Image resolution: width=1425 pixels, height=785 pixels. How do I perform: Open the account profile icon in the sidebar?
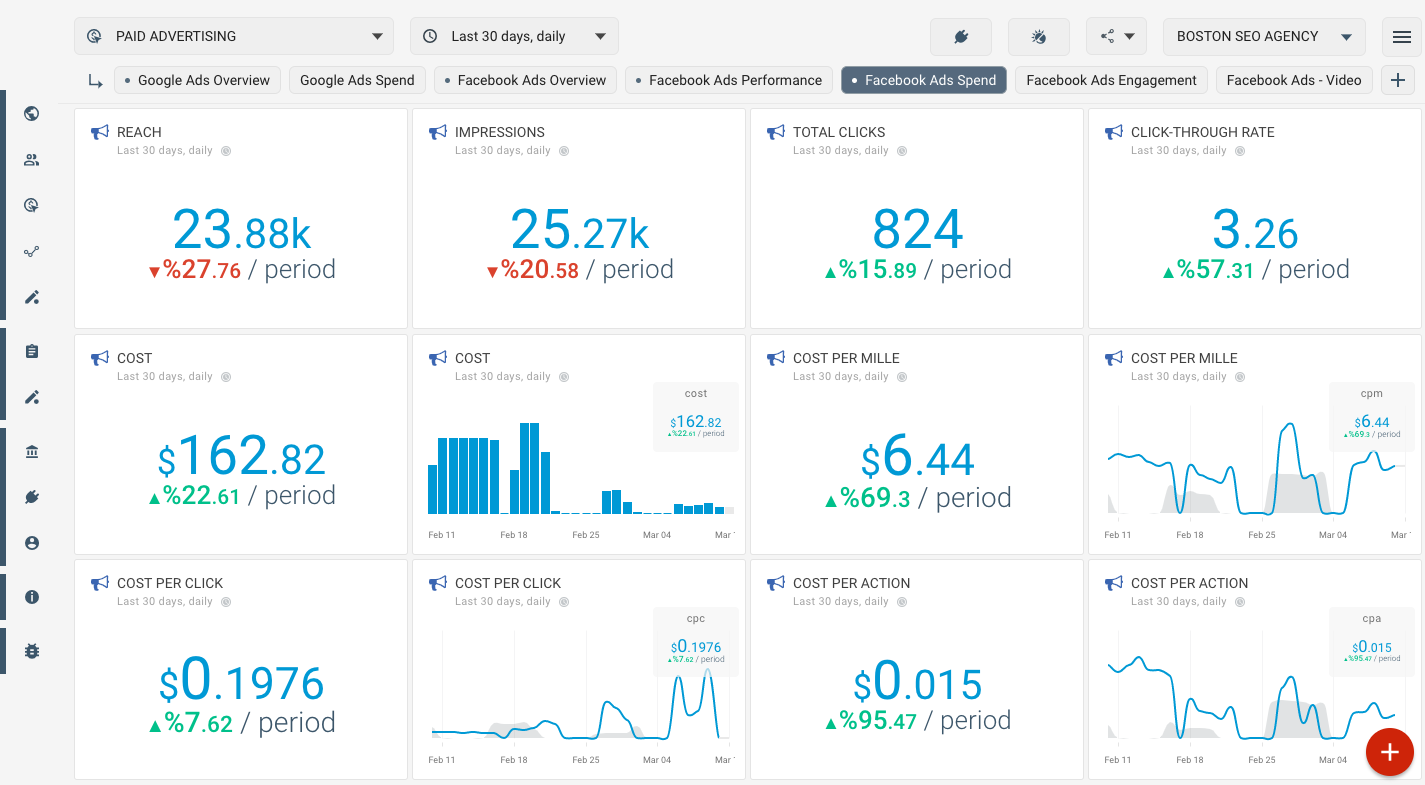32,543
